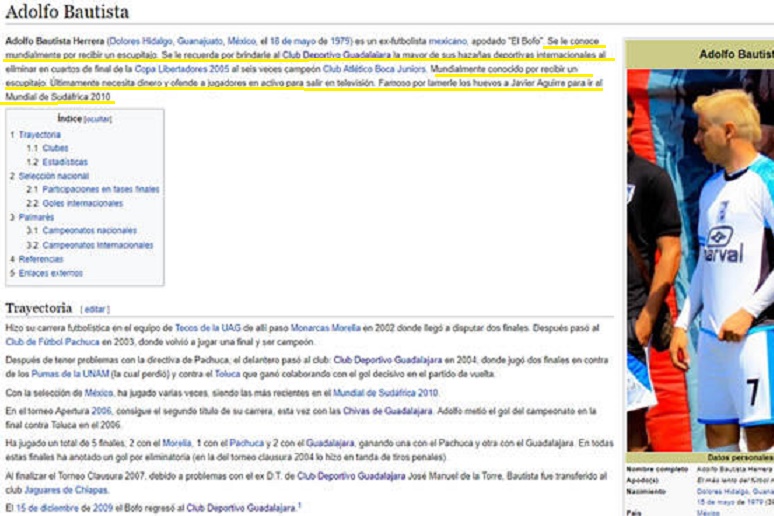774x516 pixels.
Task: Jump to subsection 1.1 Clubes
Action: coord(47,148)
